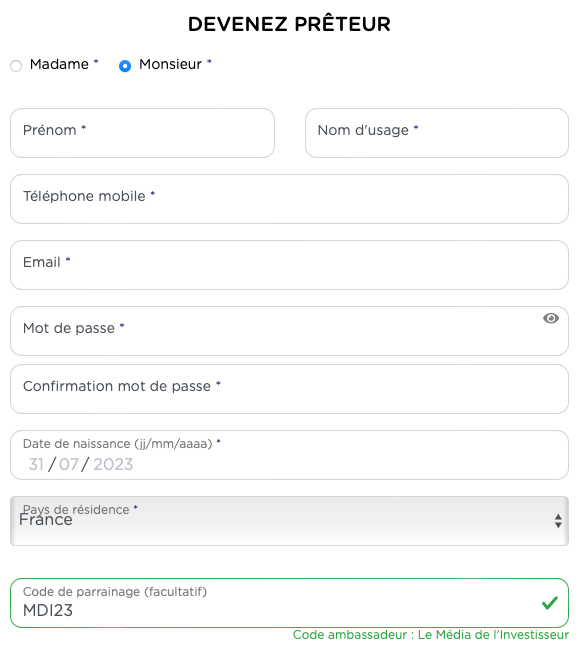Click the green checkmark in referral field
This screenshot has width=580, height=649.
pyautogui.click(x=550, y=603)
